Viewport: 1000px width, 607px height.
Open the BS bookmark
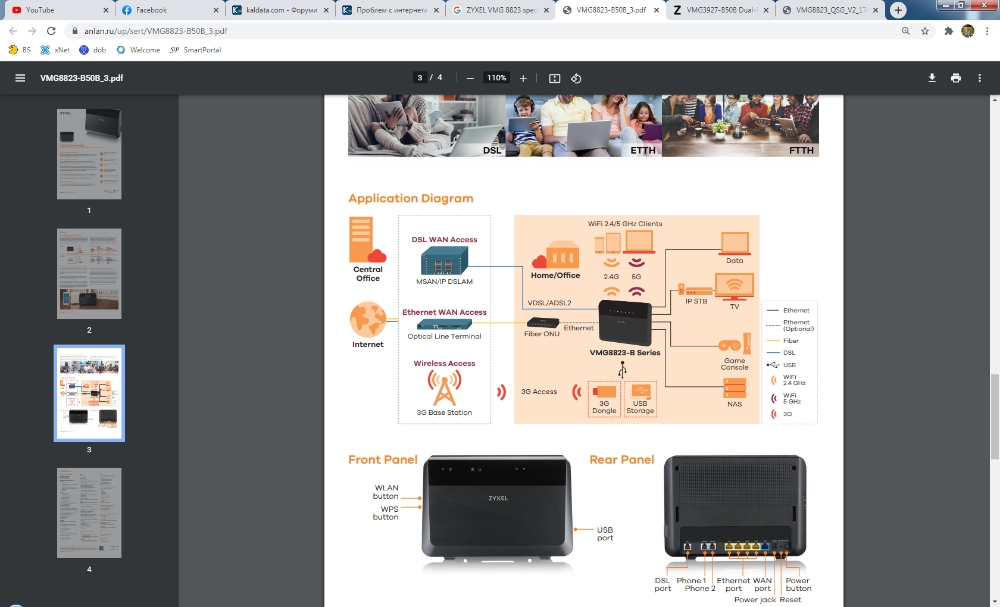tap(20, 50)
